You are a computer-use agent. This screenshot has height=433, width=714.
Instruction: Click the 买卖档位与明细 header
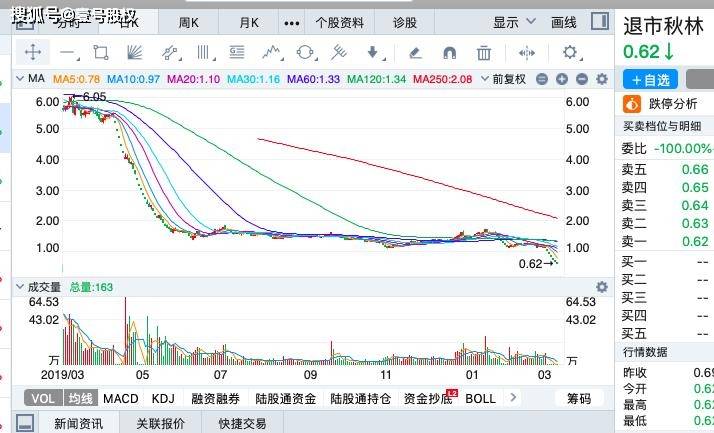click(x=662, y=126)
